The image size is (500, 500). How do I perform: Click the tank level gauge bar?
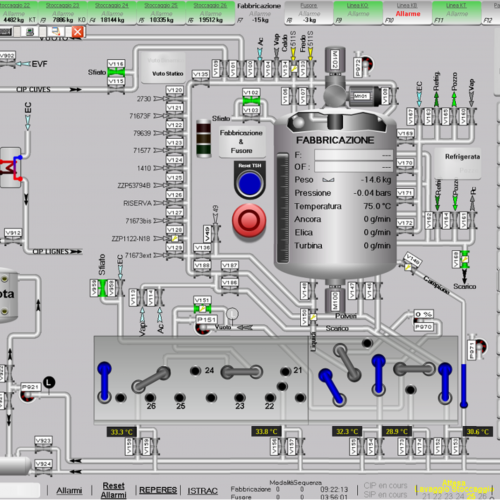(x=283, y=208)
